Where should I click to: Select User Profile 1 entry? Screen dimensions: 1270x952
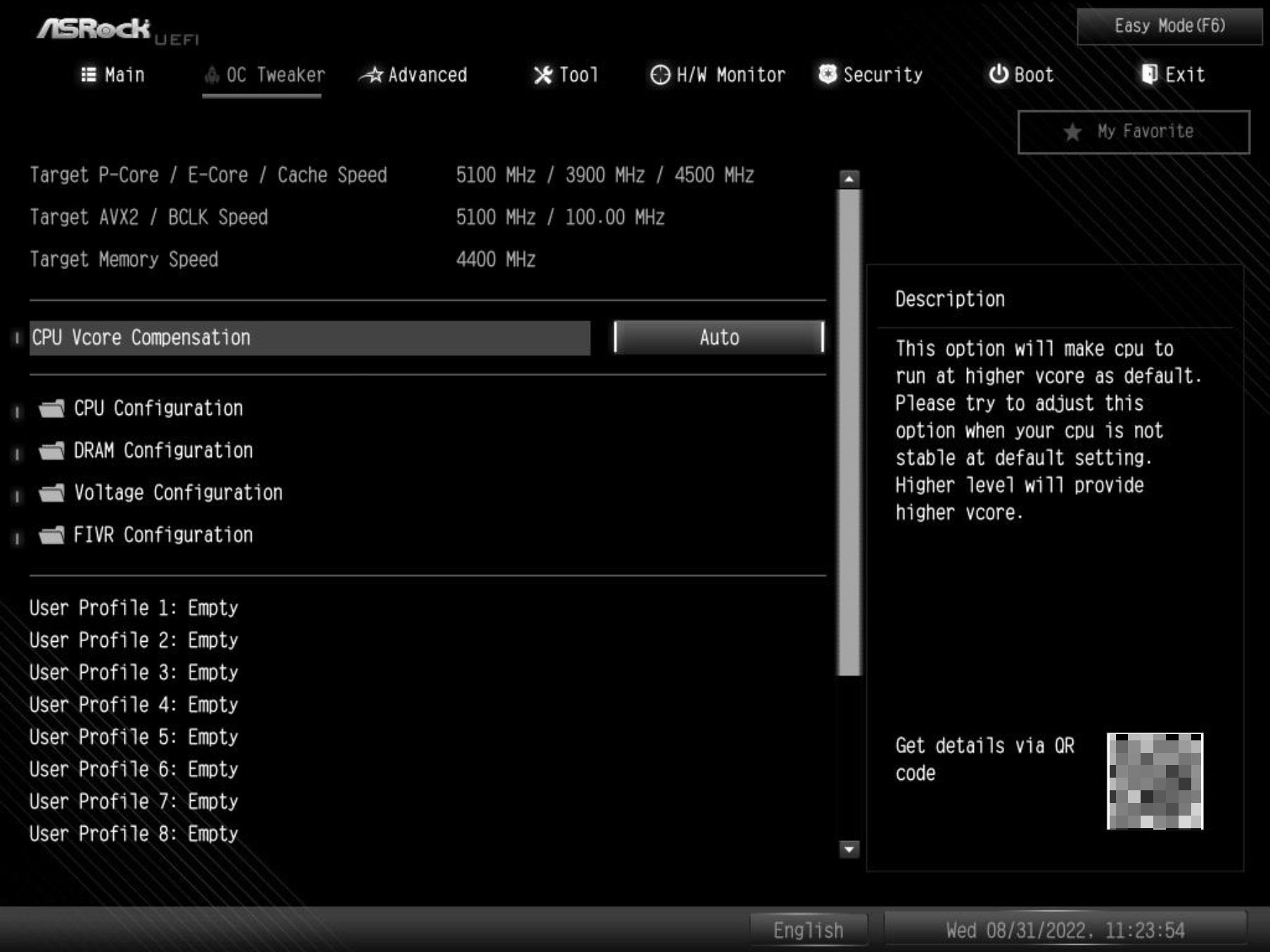coord(134,607)
